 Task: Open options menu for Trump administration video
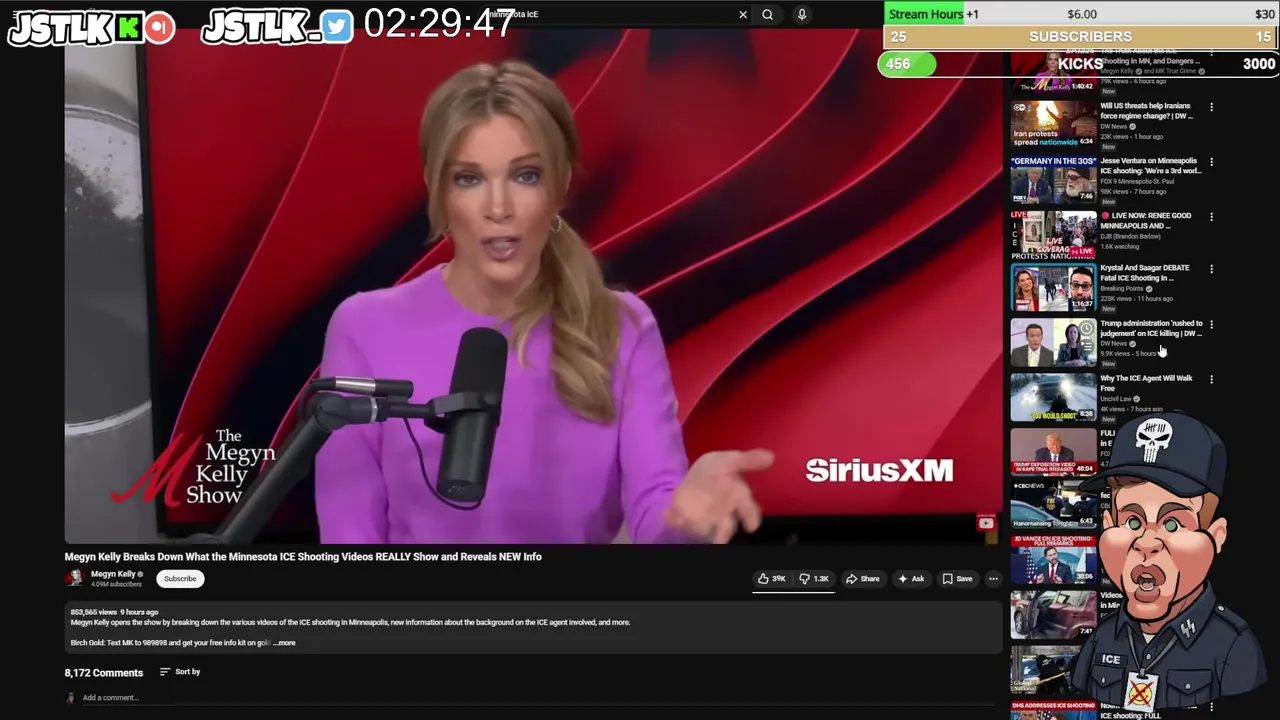(x=1211, y=324)
